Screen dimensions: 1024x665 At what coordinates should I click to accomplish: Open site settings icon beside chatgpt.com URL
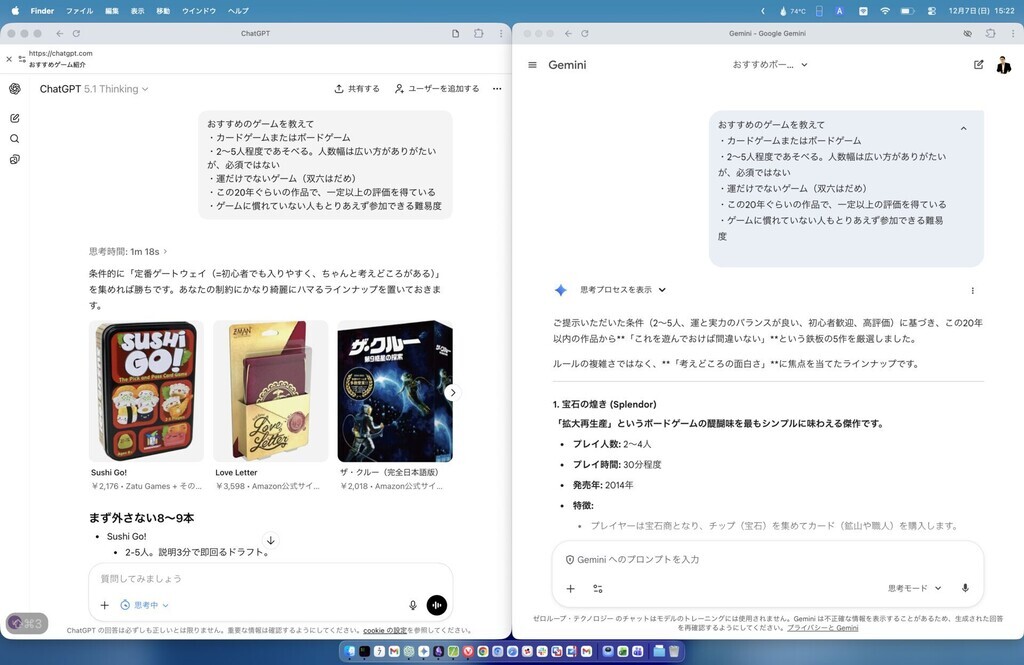coord(22,59)
